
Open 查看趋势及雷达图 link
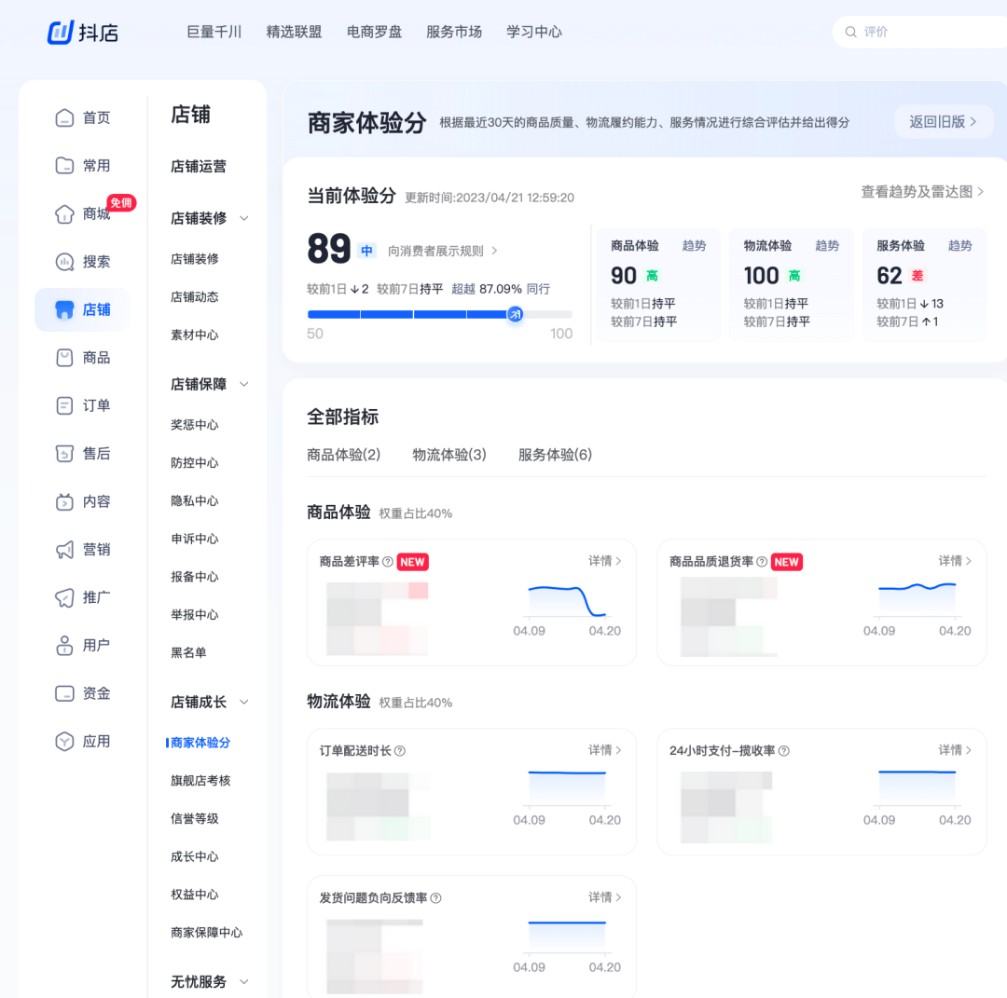[x=922, y=191]
